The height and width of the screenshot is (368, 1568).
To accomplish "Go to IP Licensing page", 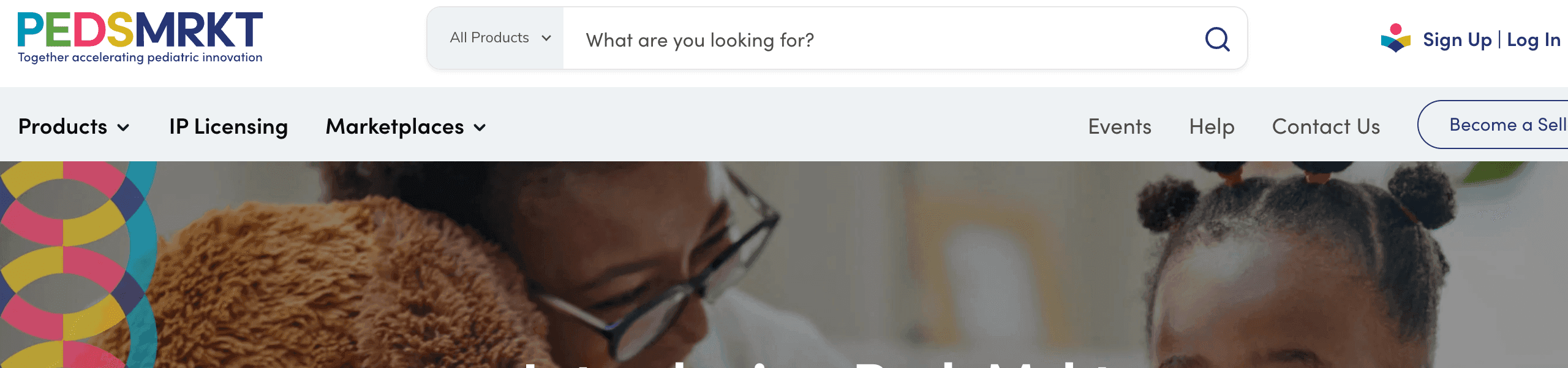I will click(x=228, y=126).
